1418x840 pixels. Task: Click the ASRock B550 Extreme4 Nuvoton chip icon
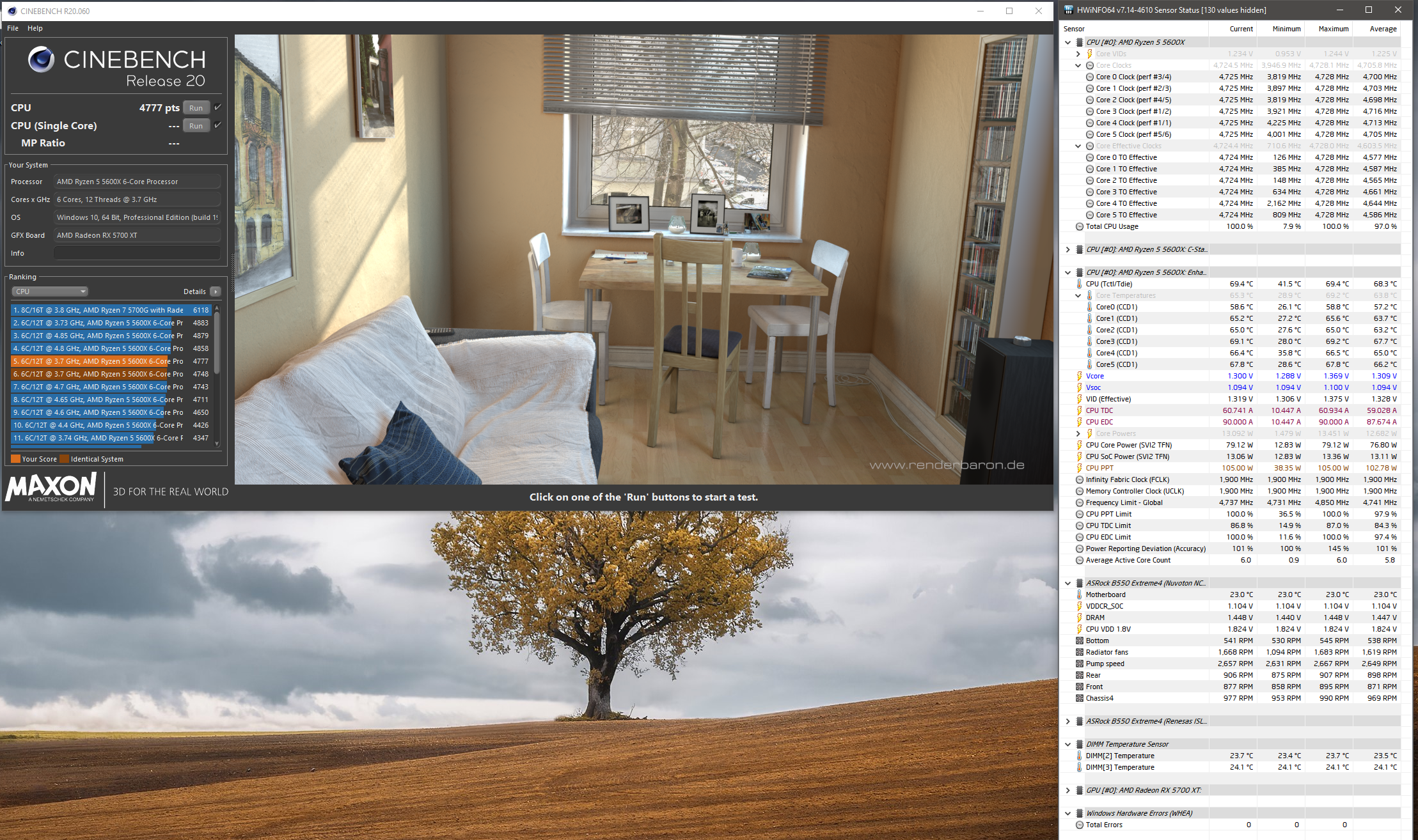(x=1080, y=583)
